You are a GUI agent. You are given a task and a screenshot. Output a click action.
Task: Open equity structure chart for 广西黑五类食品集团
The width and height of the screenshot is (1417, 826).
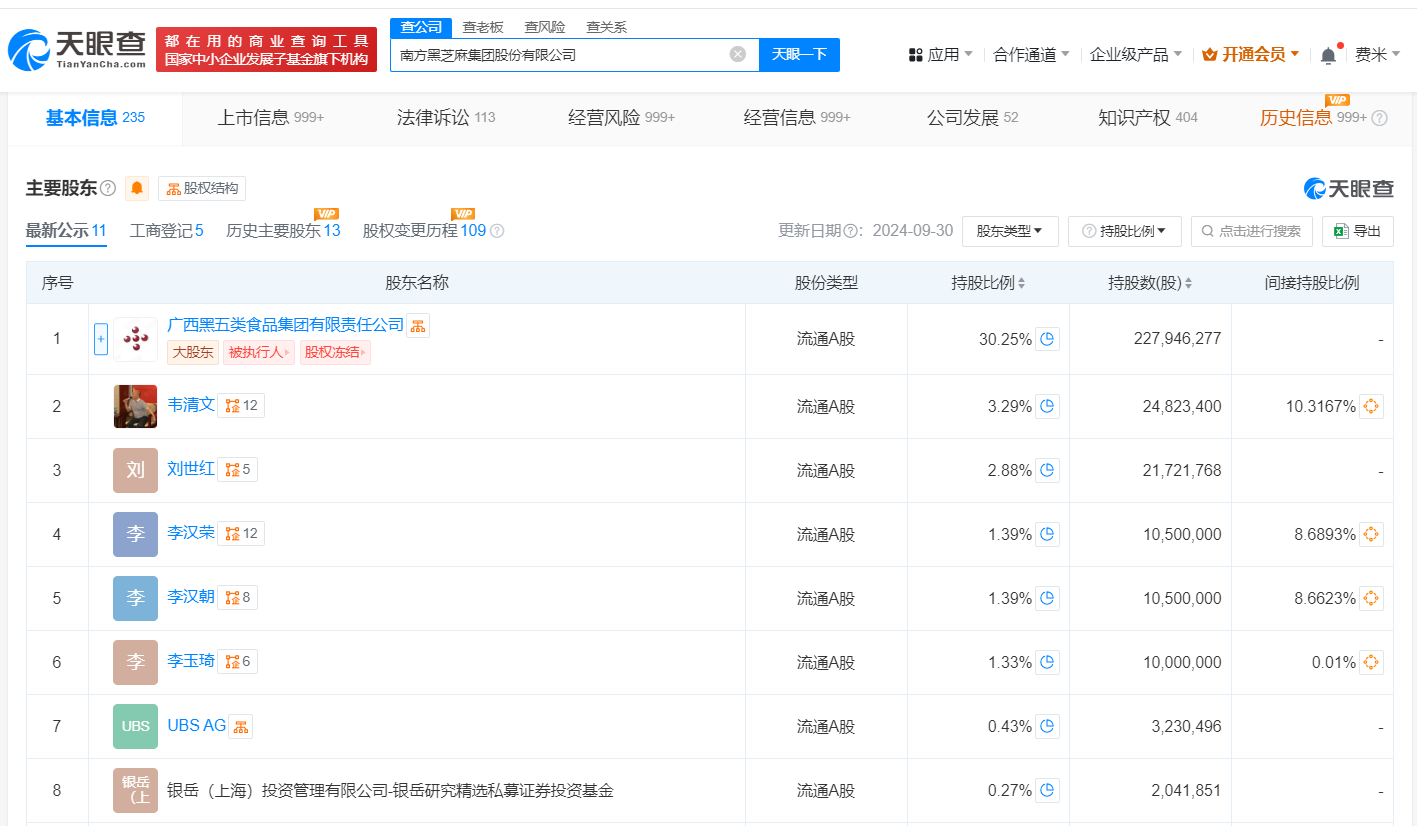point(418,325)
